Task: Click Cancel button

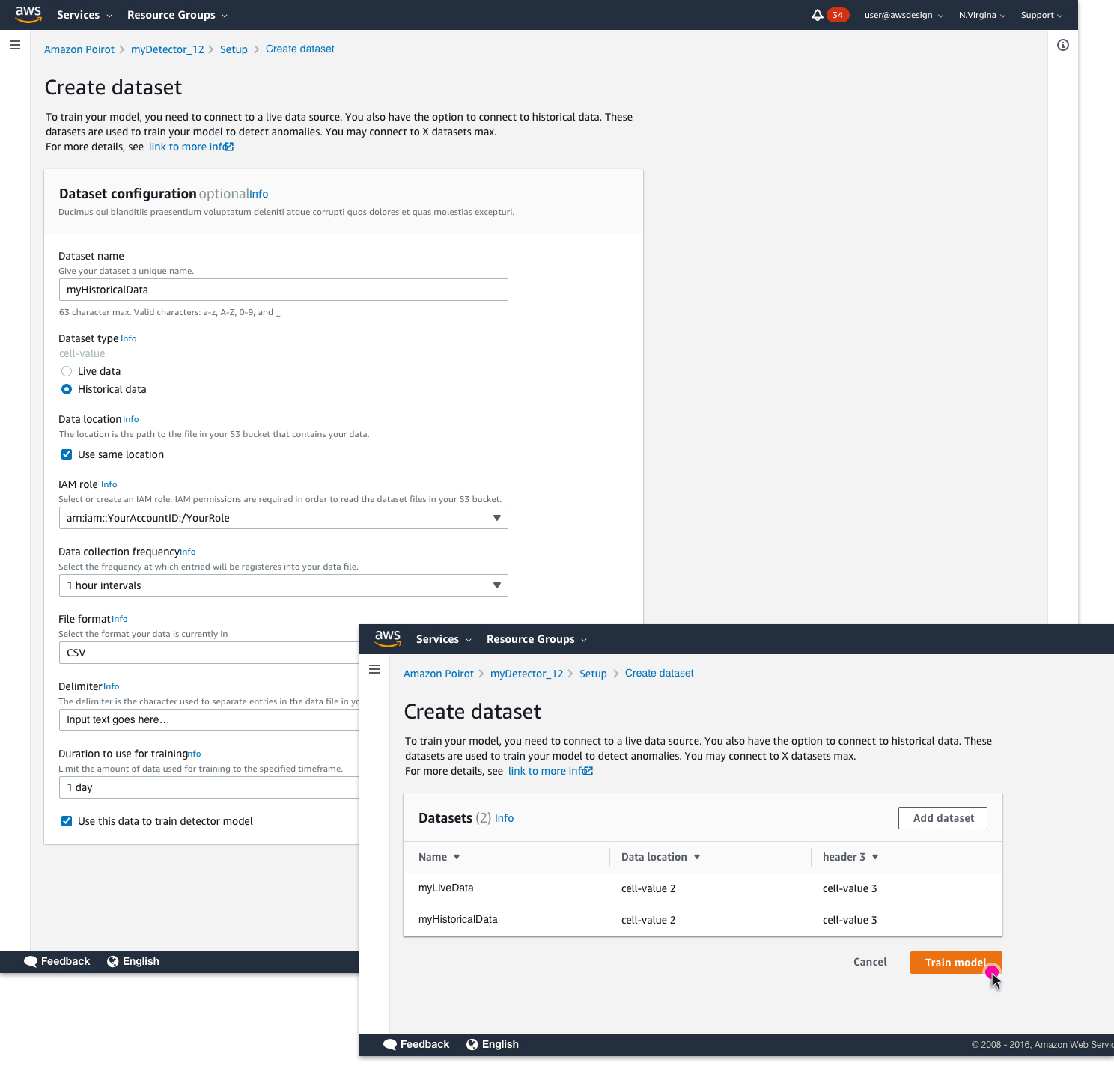Action: point(870,962)
